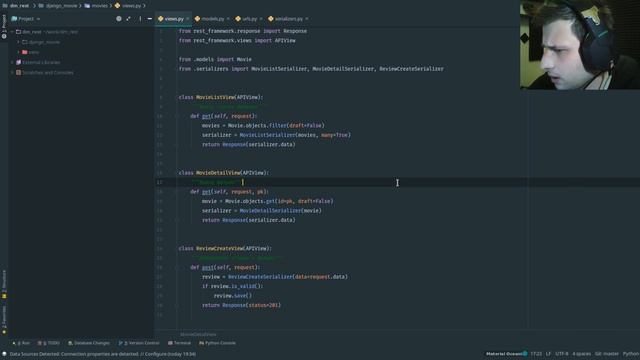The image size is (640, 360).
Task: Select External Libraries icon in project tree
Action: (x=18, y=62)
